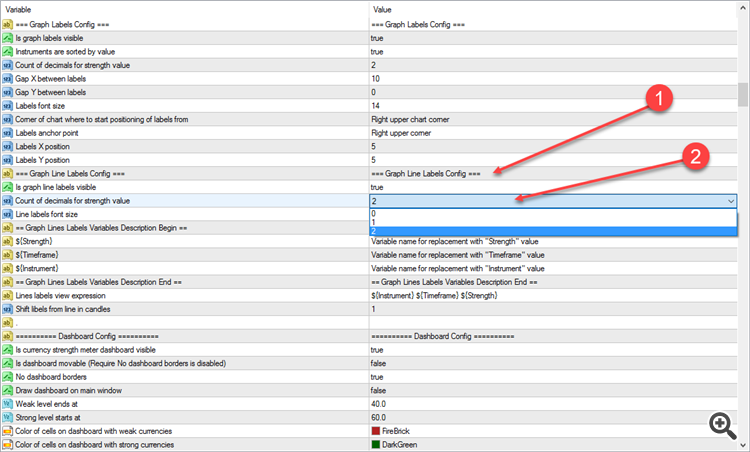Image resolution: width=750 pixels, height=452 pixels.
Task: Click the boolean icon beside 'Is graph line labels visible'
Action: (x=7, y=187)
